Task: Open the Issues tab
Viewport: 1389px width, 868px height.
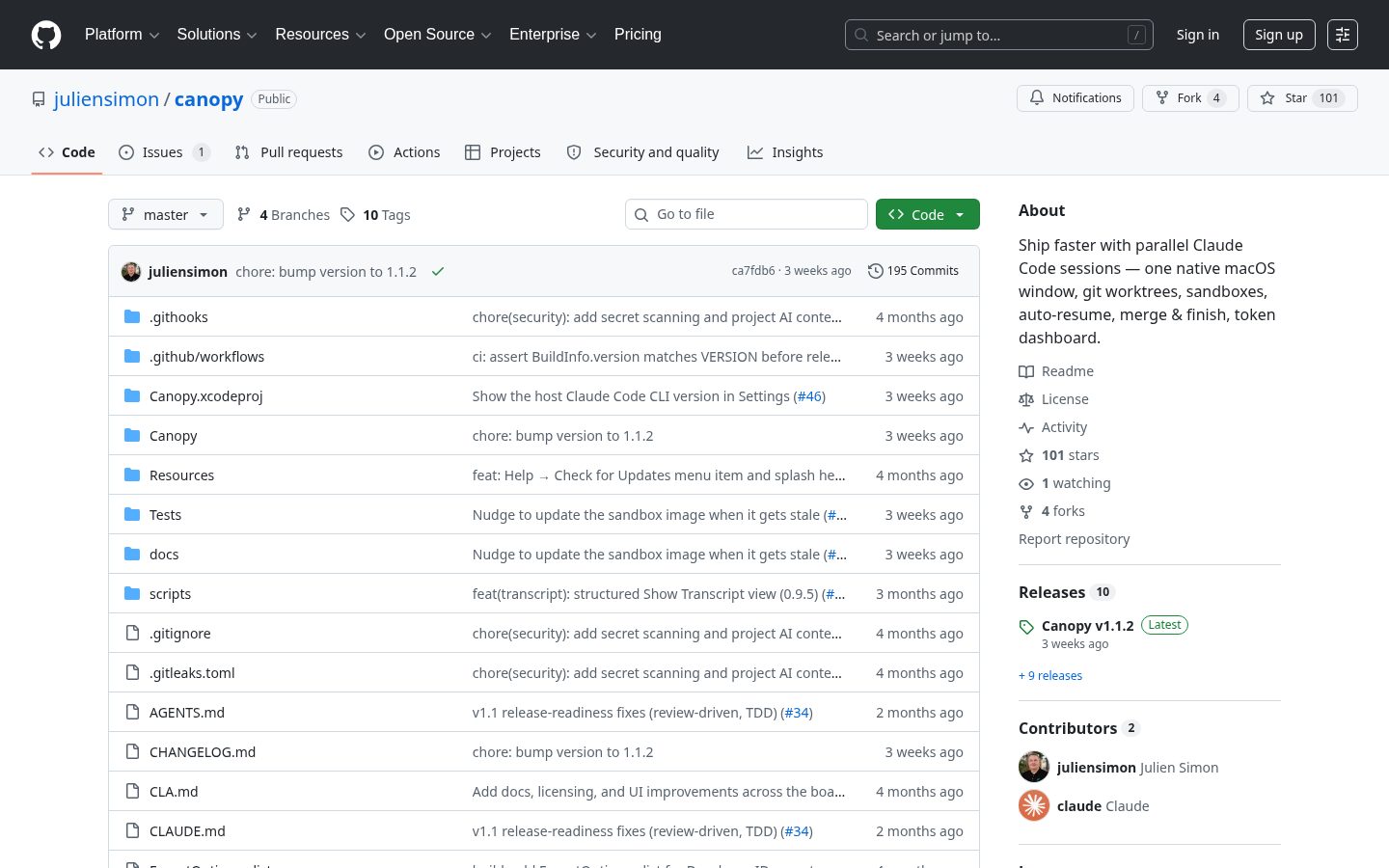Action: pyautogui.click(x=164, y=152)
